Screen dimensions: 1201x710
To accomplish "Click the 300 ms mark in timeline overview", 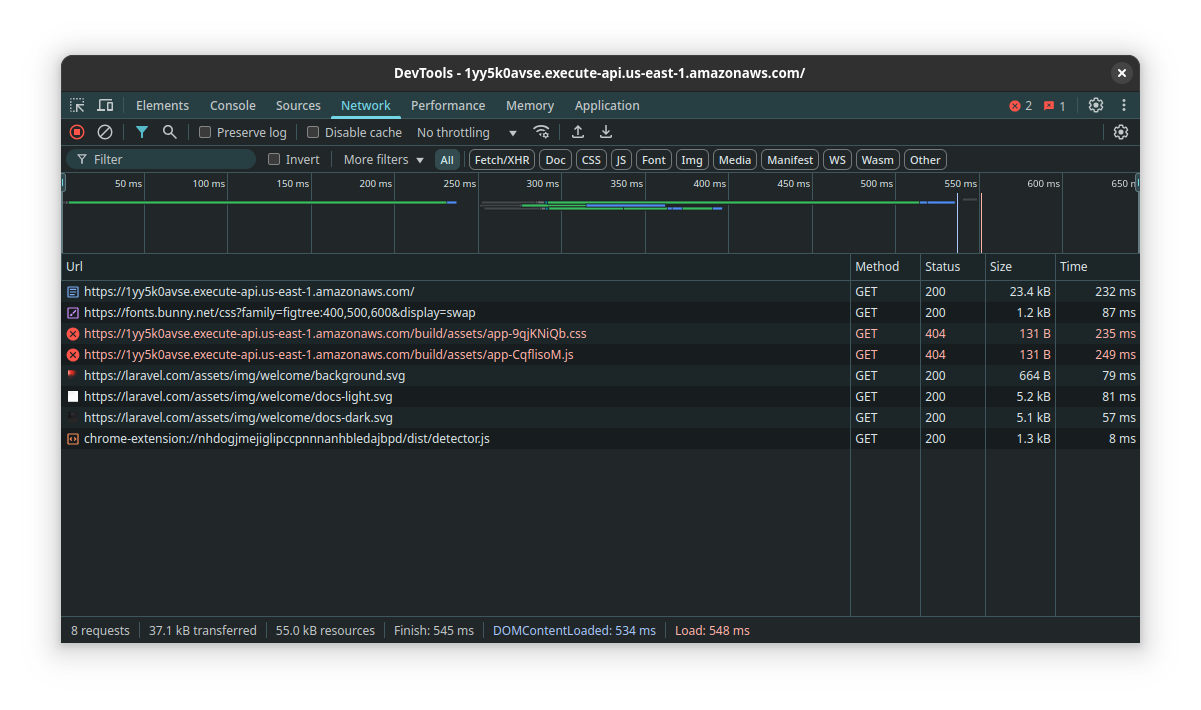I will pyautogui.click(x=543, y=184).
